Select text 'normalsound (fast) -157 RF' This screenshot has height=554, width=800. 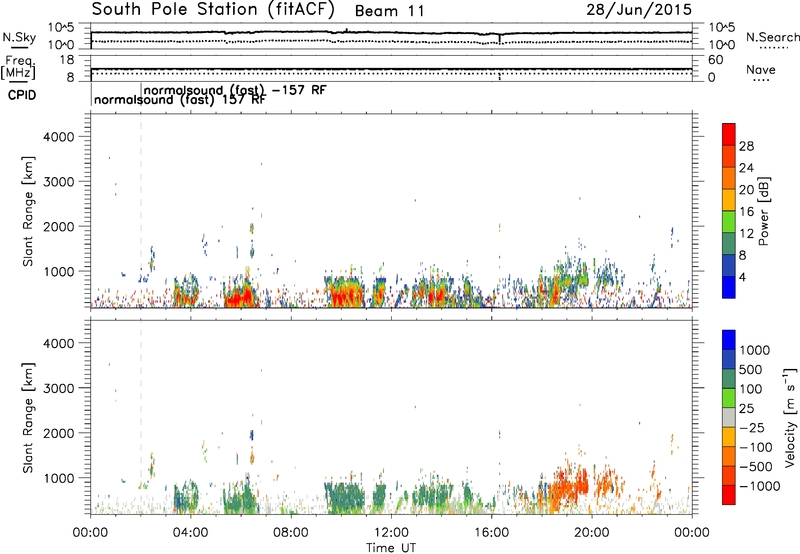235,90
